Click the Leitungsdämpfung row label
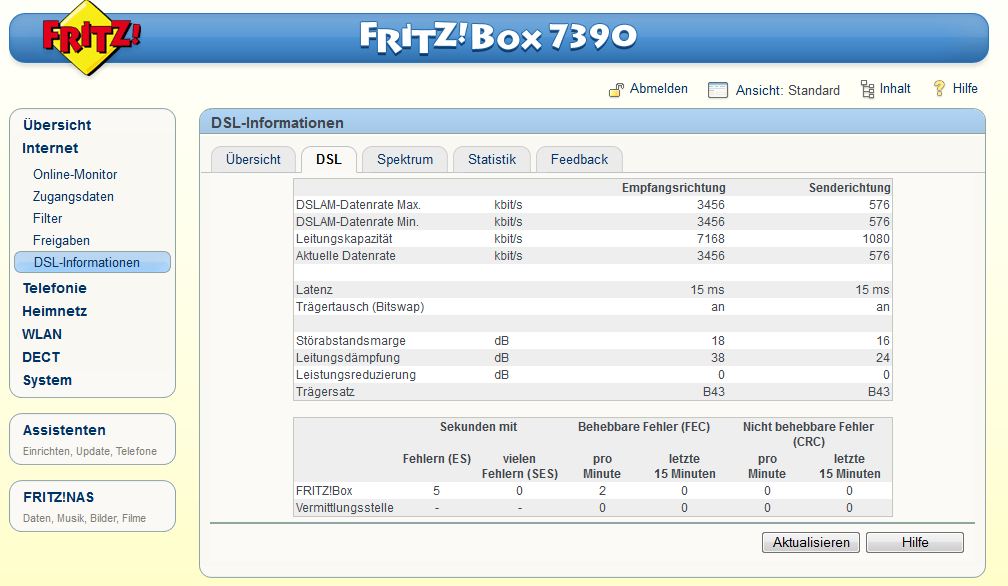Image resolution: width=1008 pixels, height=586 pixels. (348, 358)
